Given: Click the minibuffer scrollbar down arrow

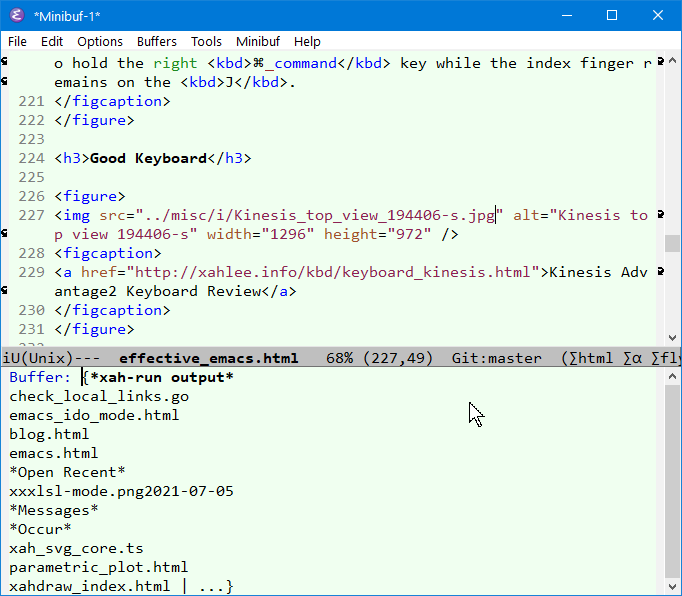Looking at the screenshot, I should pos(672,586).
